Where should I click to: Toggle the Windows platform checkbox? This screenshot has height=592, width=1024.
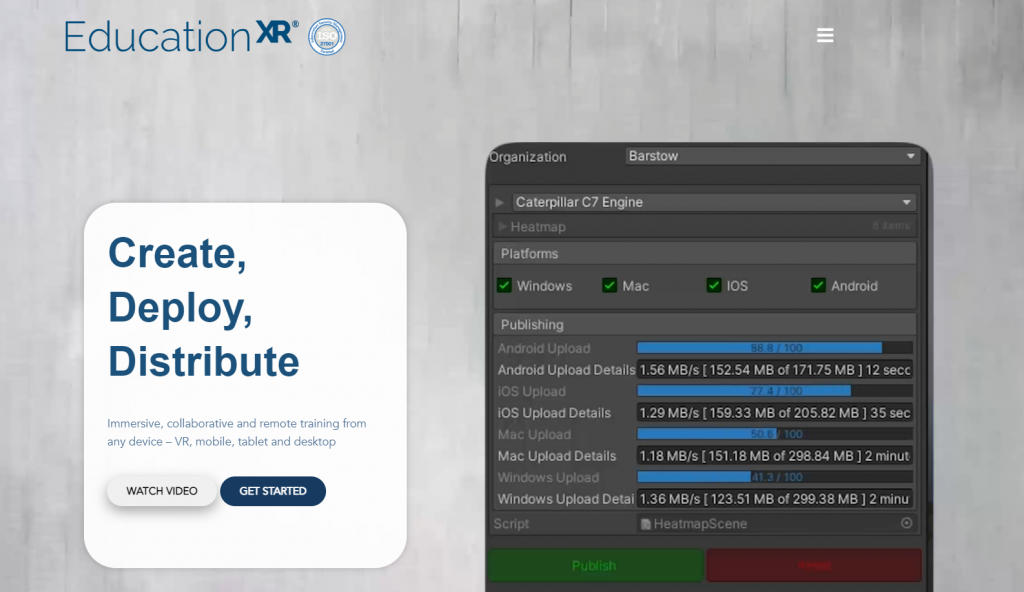[x=504, y=286]
